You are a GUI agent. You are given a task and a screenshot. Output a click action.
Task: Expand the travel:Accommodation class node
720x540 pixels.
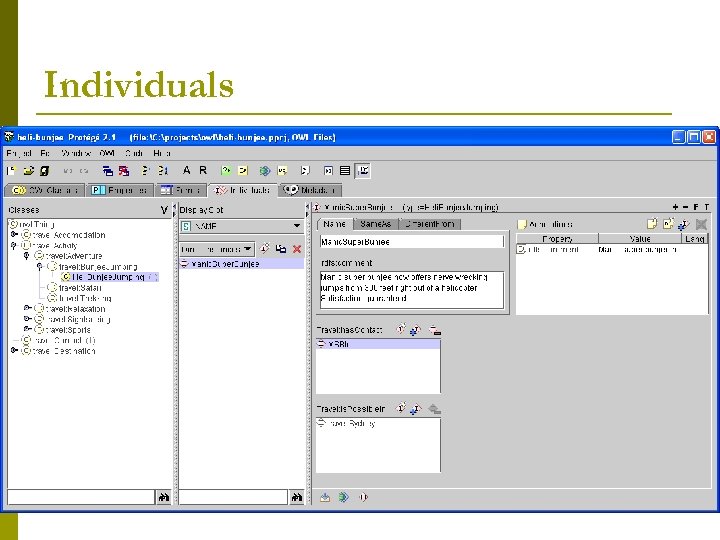coord(14,235)
